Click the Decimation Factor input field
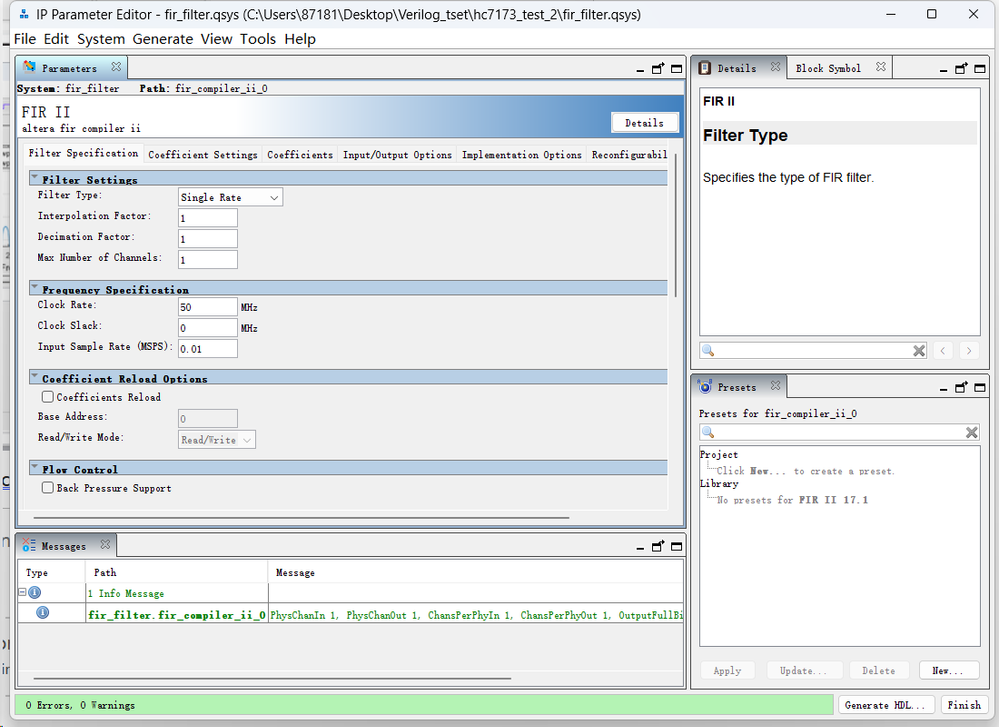The height and width of the screenshot is (727, 999). point(208,239)
